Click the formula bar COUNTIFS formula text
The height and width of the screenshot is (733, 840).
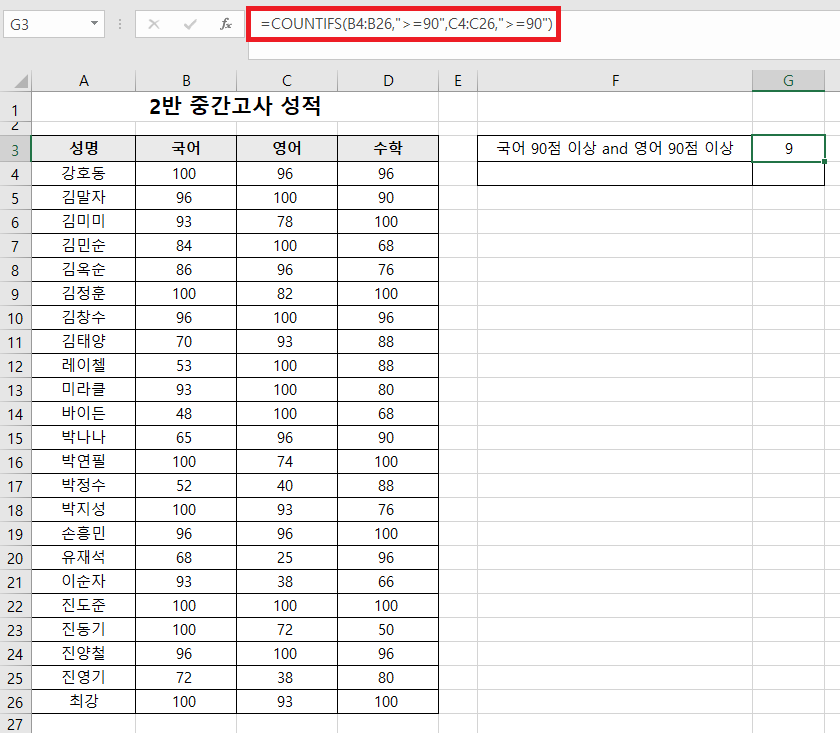pos(406,24)
